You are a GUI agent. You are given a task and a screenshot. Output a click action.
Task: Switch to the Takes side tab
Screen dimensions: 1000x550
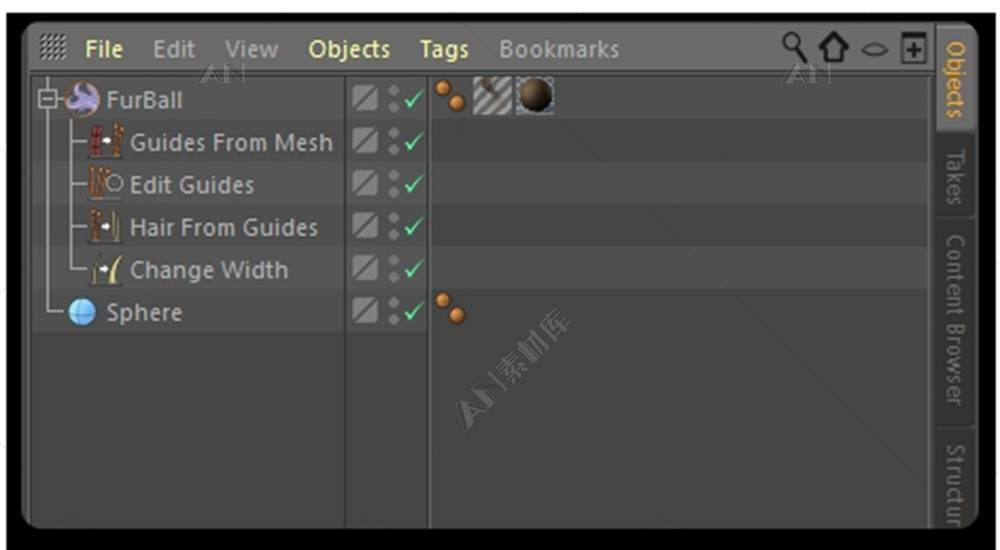[x=954, y=176]
